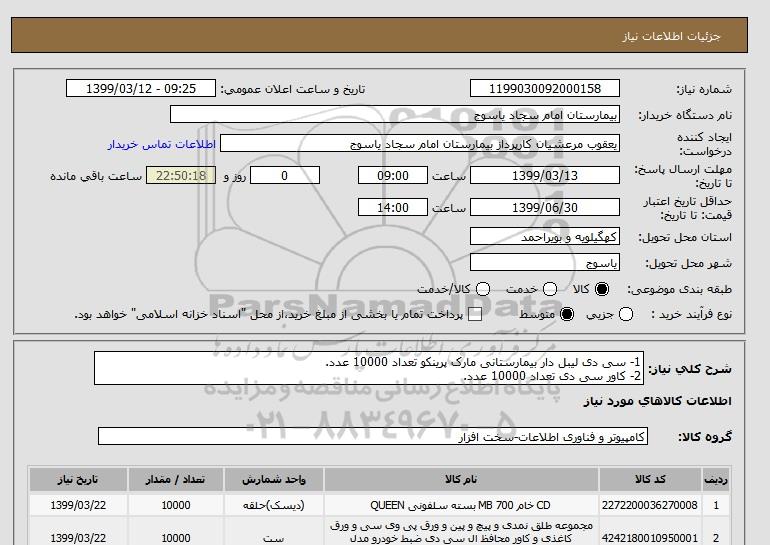This screenshot has height=545, width=770.
Task: Click the row 2 product name description
Action: click(461, 532)
